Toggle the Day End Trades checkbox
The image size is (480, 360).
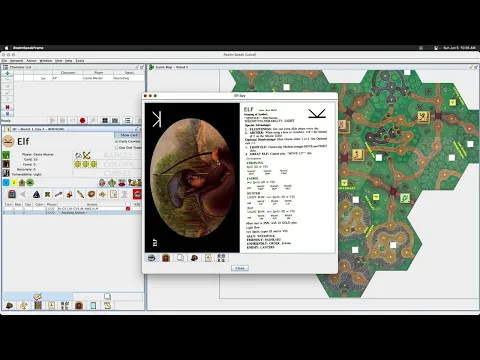[x=116, y=147]
